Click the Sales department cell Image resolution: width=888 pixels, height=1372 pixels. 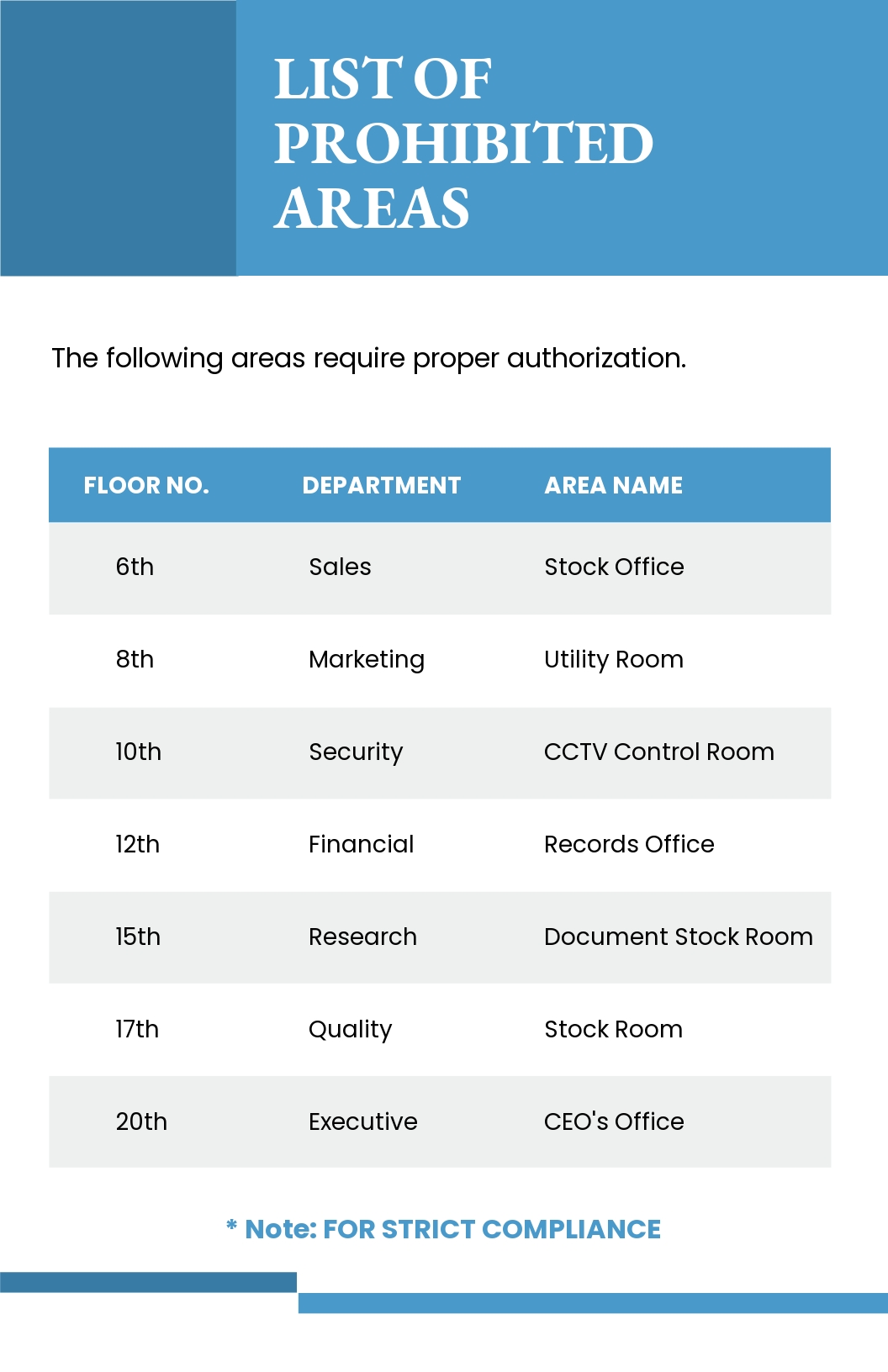click(x=340, y=567)
